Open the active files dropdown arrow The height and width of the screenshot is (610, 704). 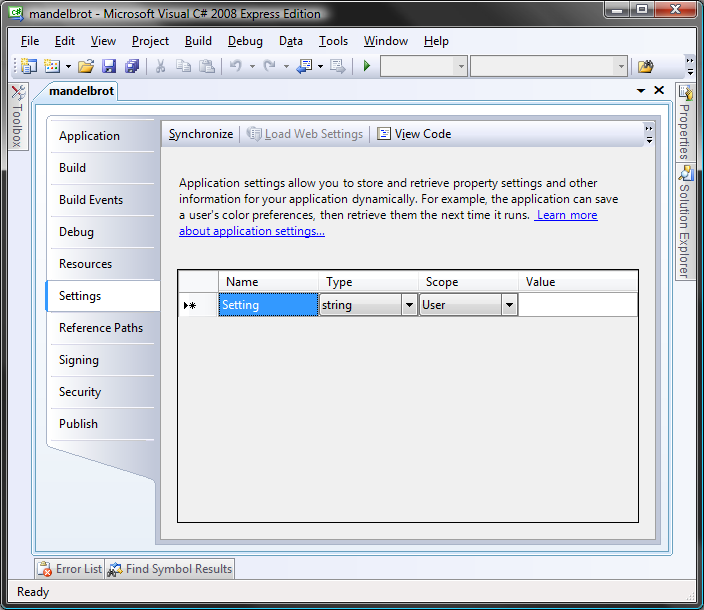[x=641, y=91]
